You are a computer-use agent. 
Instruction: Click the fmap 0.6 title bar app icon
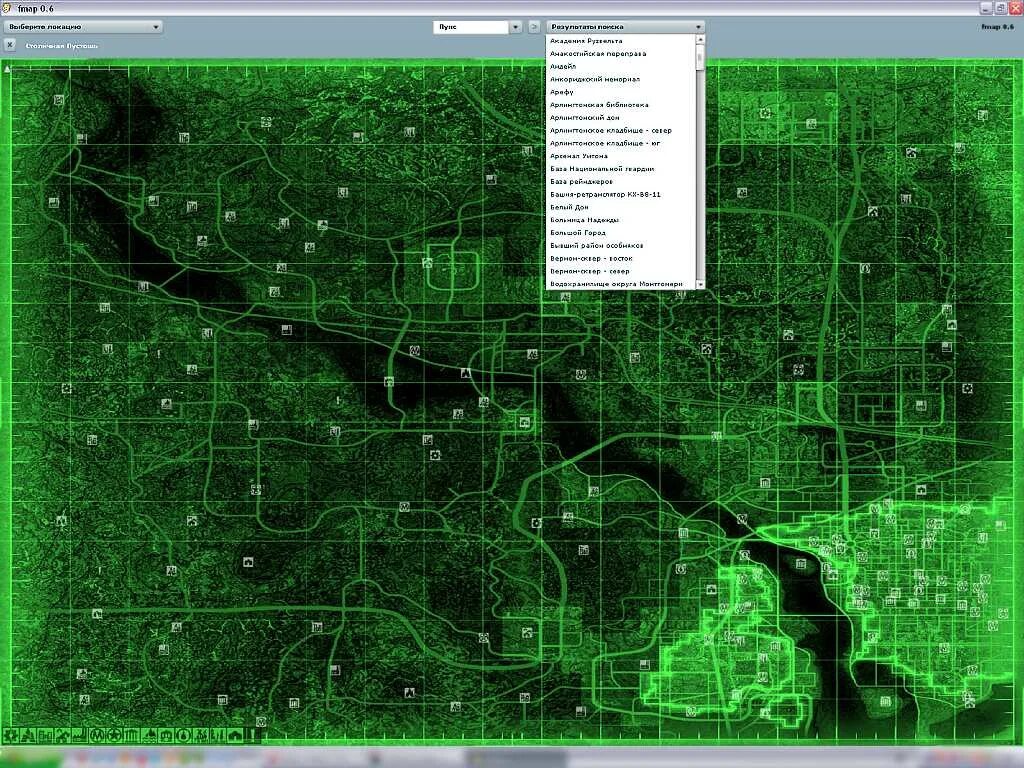click(7, 8)
